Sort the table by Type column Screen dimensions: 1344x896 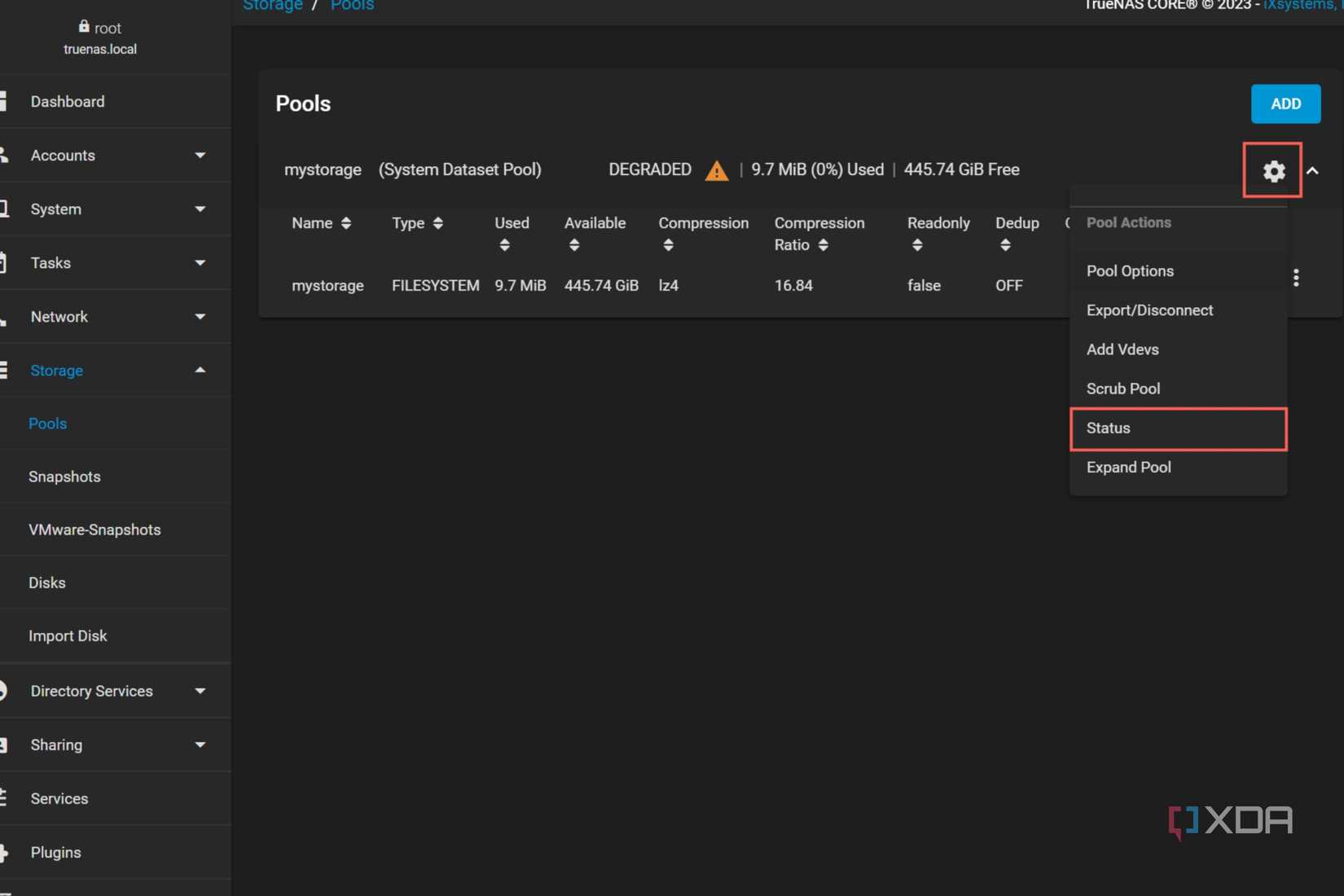tap(438, 223)
